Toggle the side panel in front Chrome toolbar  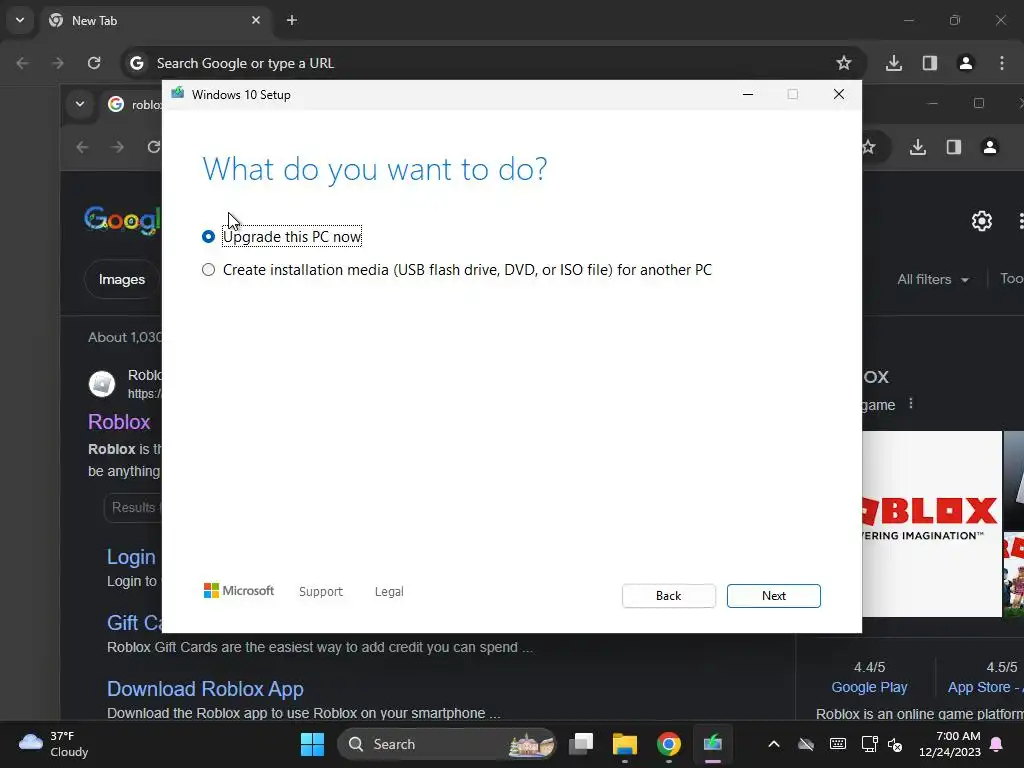tap(930, 63)
